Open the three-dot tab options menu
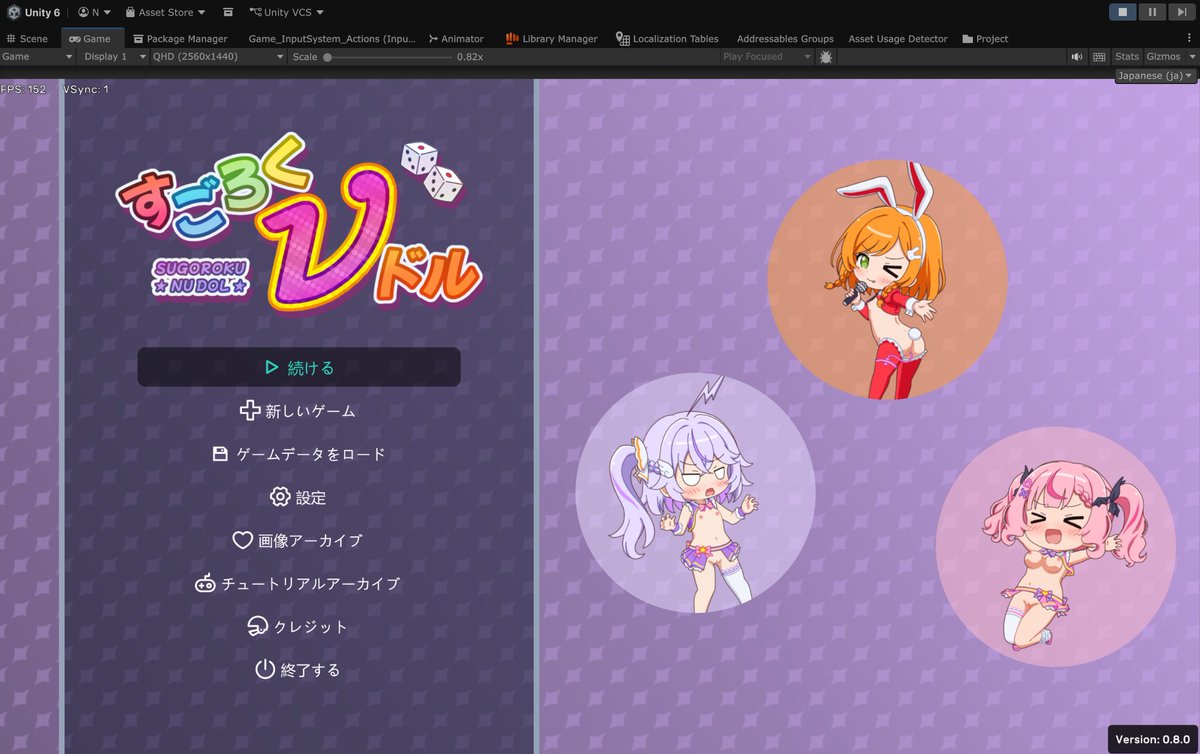 point(1190,38)
